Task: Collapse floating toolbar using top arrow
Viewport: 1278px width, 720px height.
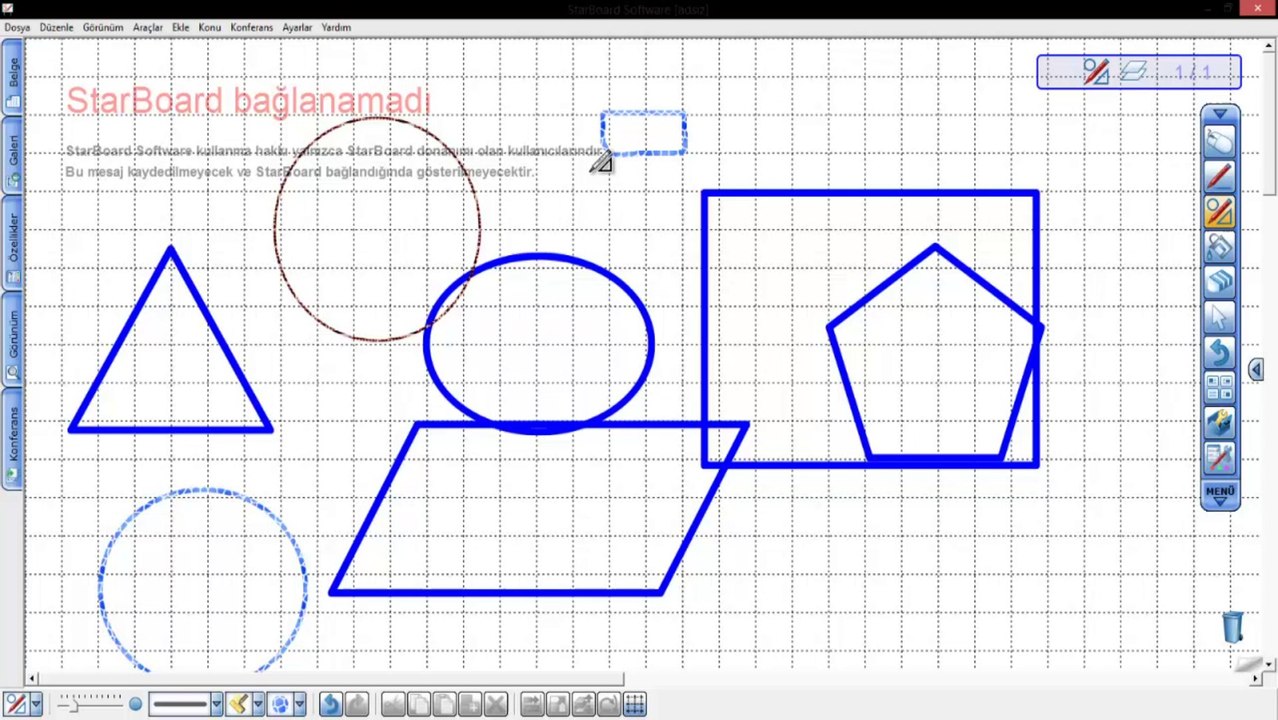Action: tap(1220, 115)
